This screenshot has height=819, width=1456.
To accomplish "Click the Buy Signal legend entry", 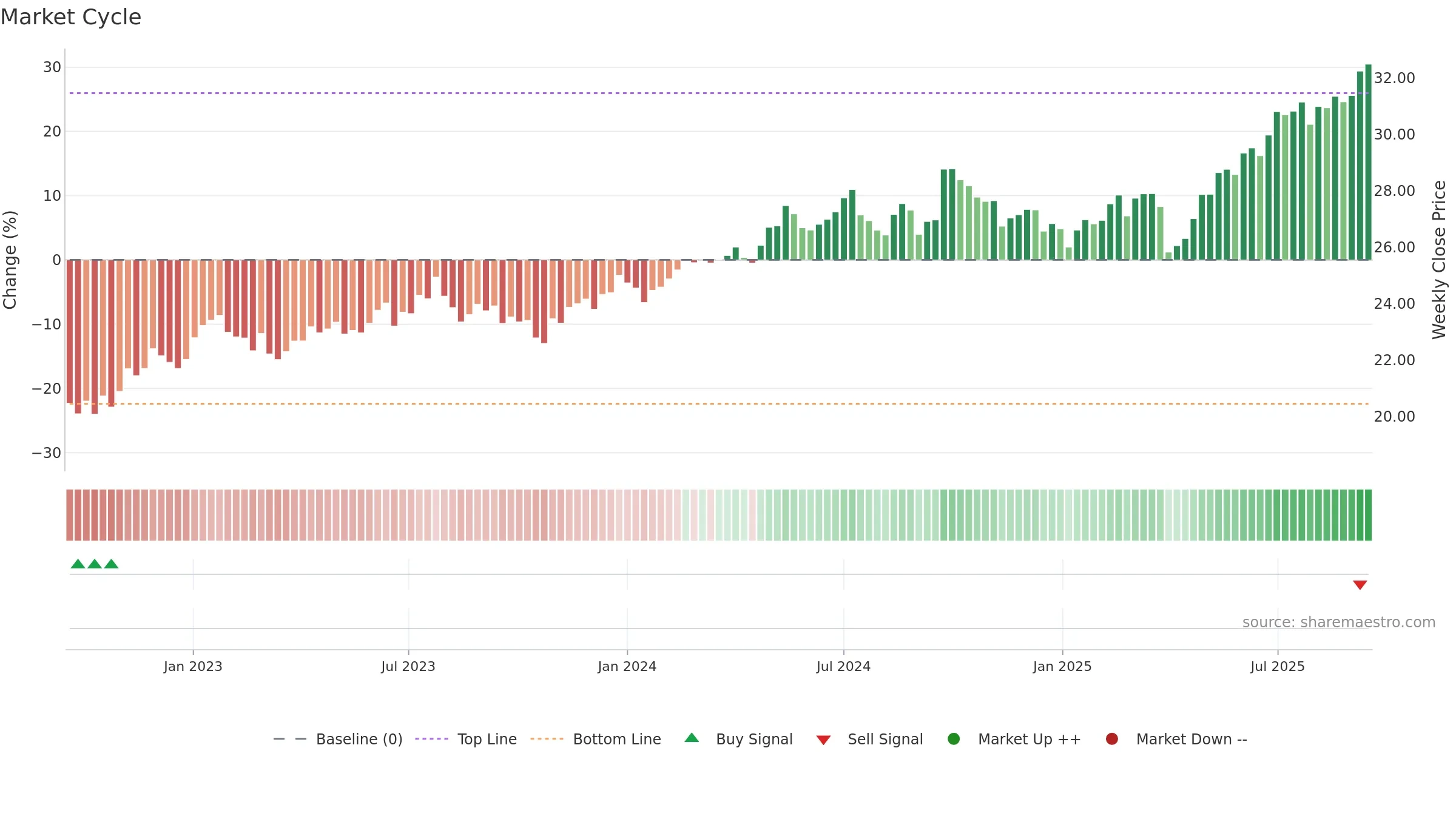I will (738, 739).
